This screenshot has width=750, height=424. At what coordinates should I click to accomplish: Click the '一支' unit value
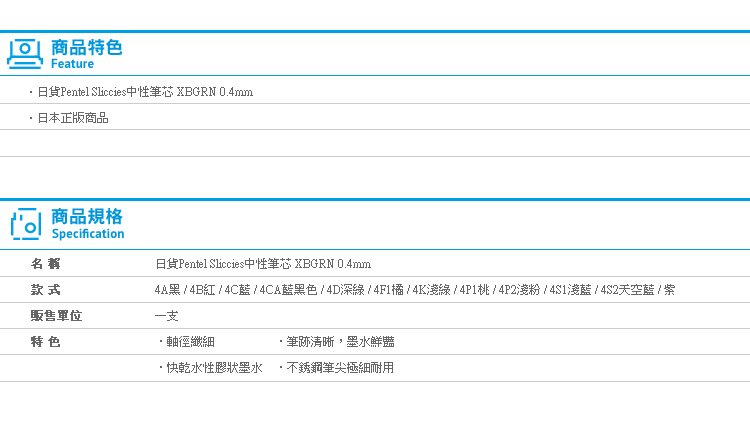pos(166,316)
